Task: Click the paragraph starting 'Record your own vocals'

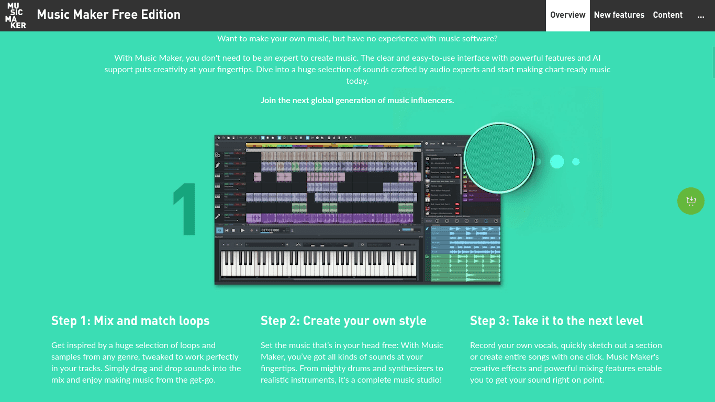Action: tap(566, 362)
